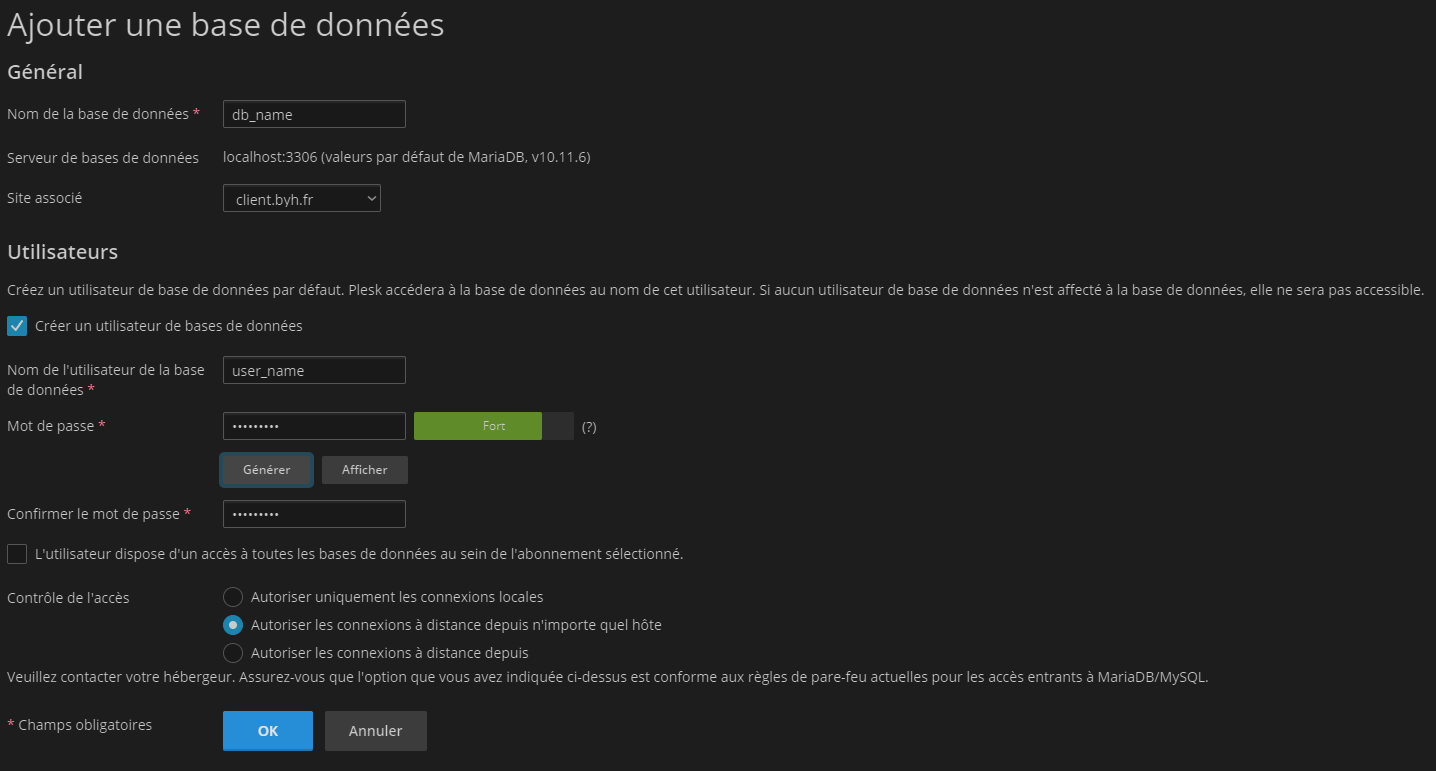This screenshot has height=771, width=1436.
Task: Open the Site associé dropdown
Action: (x=301, y=197)
